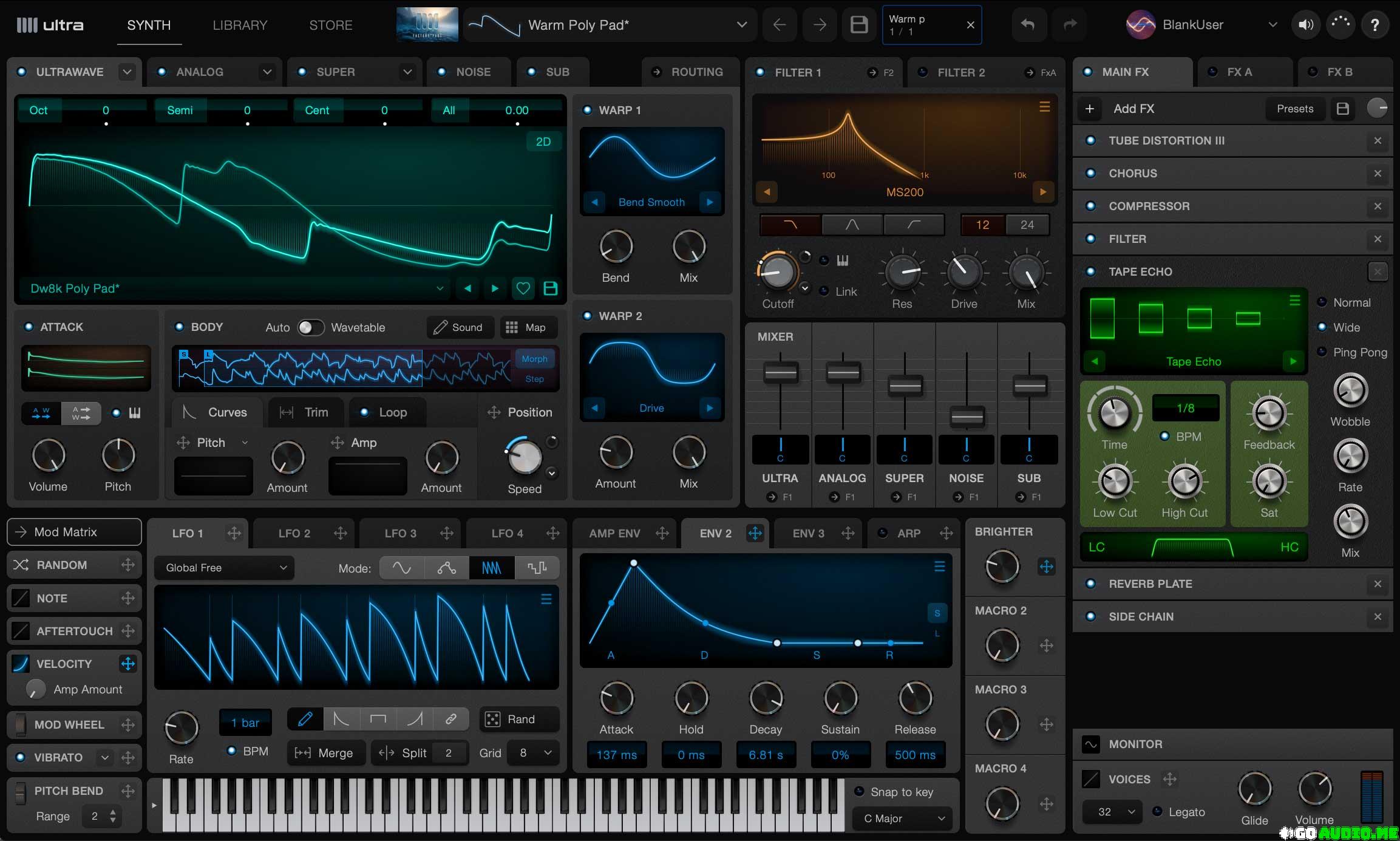Save the FX chain preset icon

[1343, 109]
